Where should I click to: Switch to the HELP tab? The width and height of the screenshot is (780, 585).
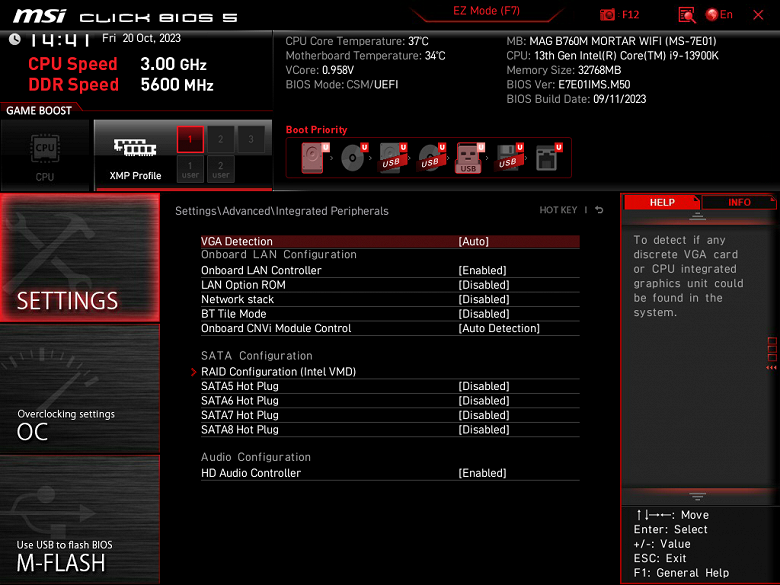[662, 202]
